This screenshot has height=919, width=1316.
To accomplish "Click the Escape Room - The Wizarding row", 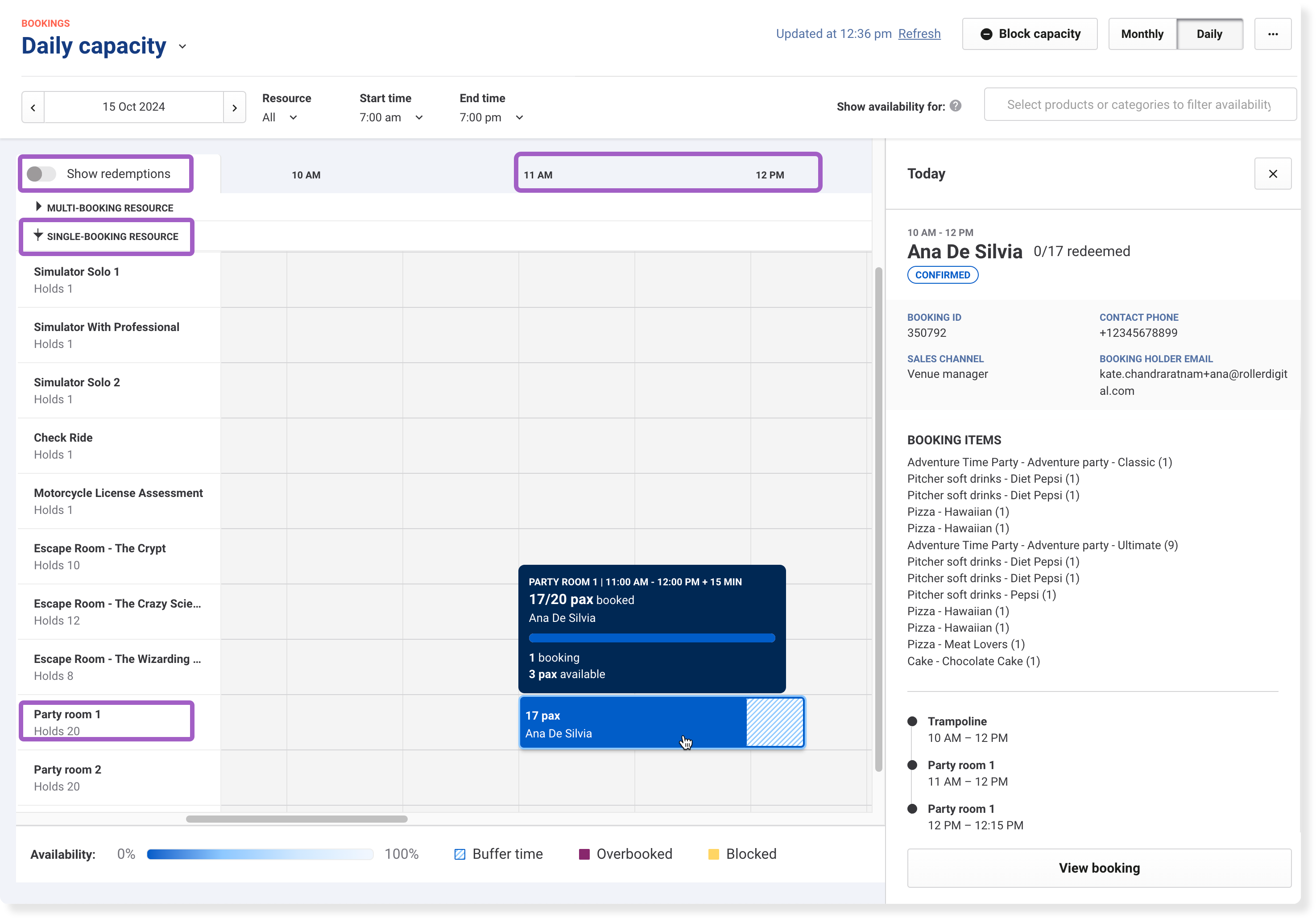I will coord(119,667).
